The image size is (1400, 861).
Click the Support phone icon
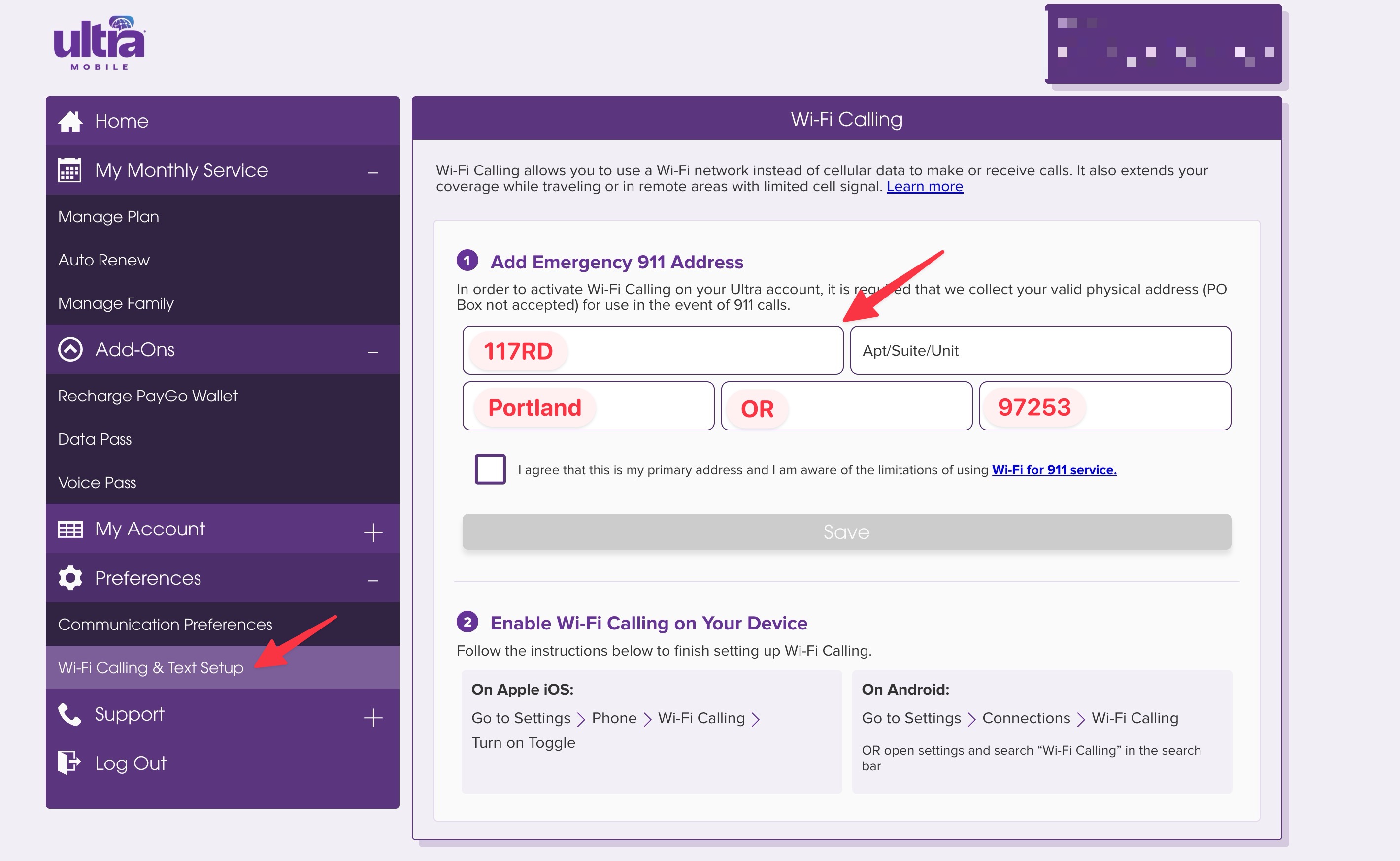pyautogui.click(x=70, y=714)
